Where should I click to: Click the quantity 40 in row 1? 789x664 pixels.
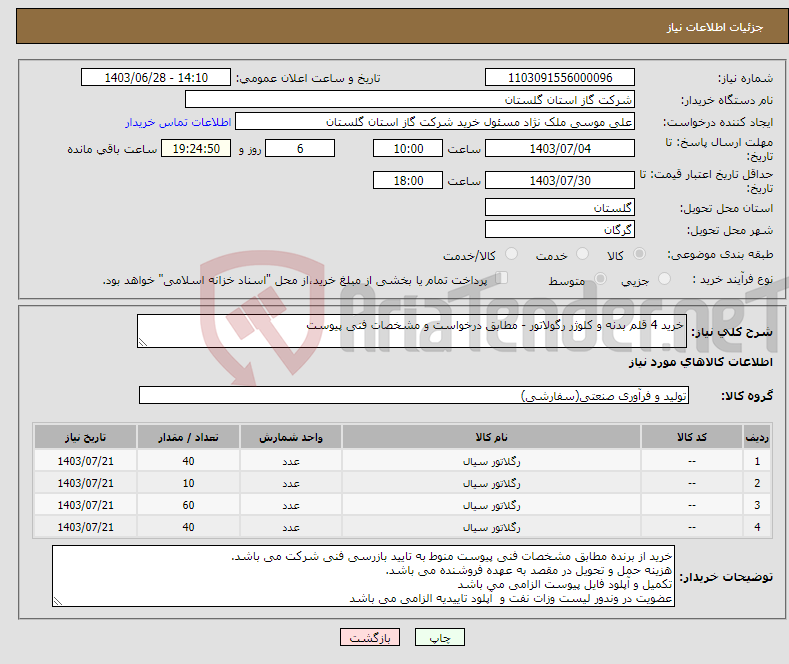(x=188, y=461)
